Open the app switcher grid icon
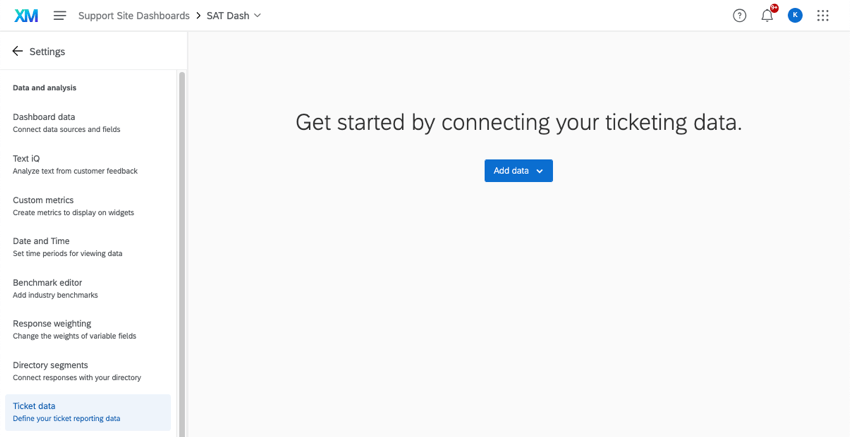The image size is (850, 437). (x=823, y=16)
